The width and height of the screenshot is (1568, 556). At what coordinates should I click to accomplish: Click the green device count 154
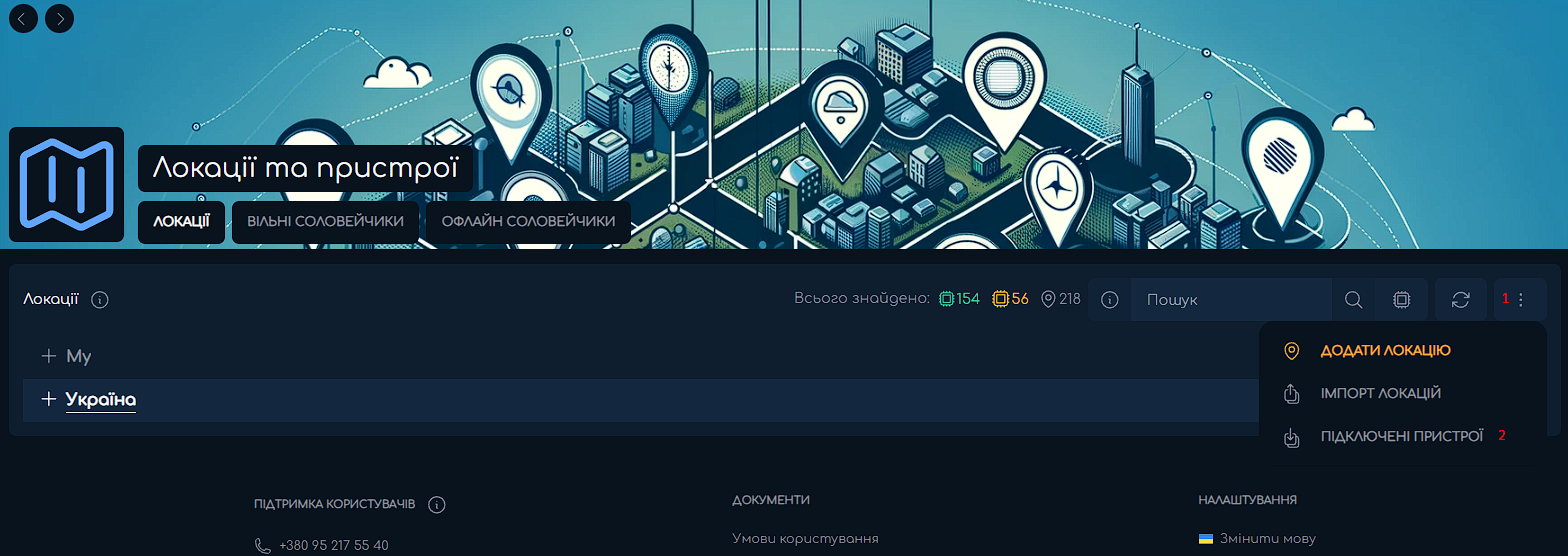click(959, 299)
